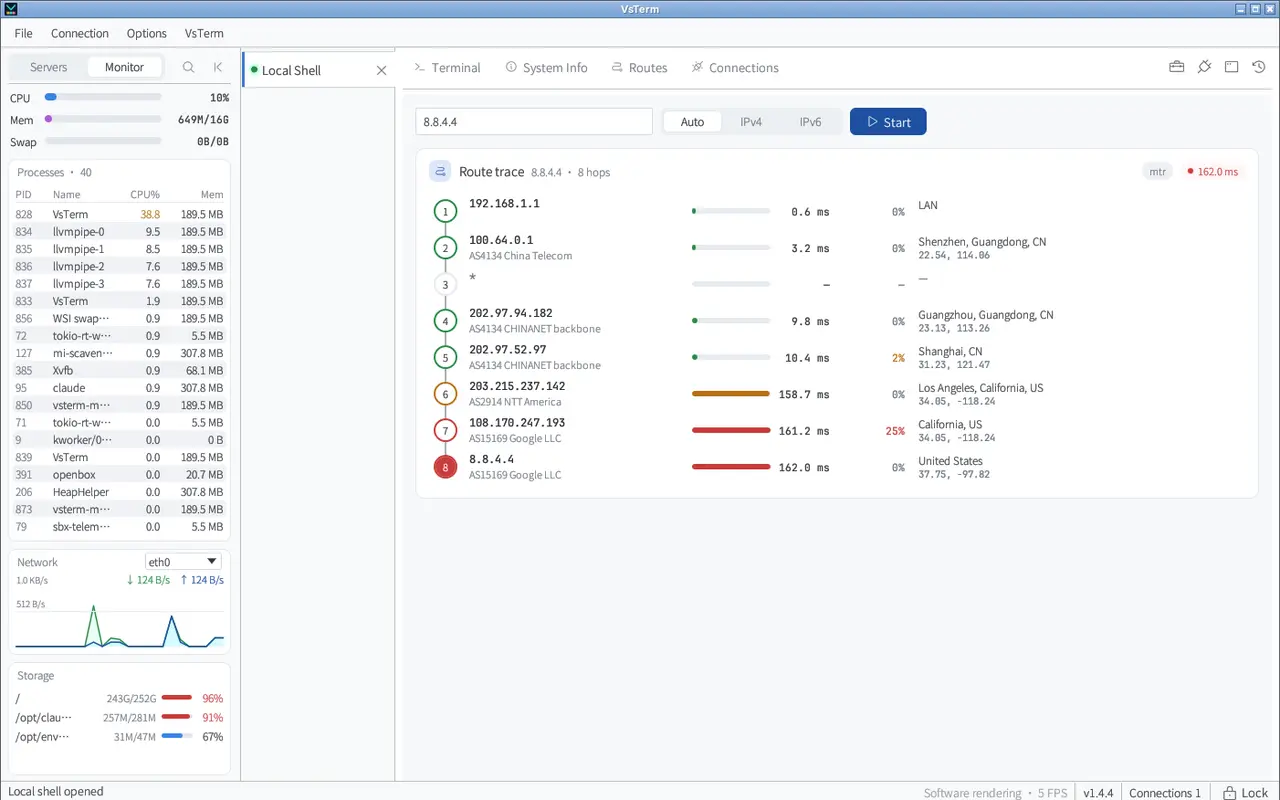Open the Options menu
This screenshot has width=1280, height=800.
click(x=147, y=33)
